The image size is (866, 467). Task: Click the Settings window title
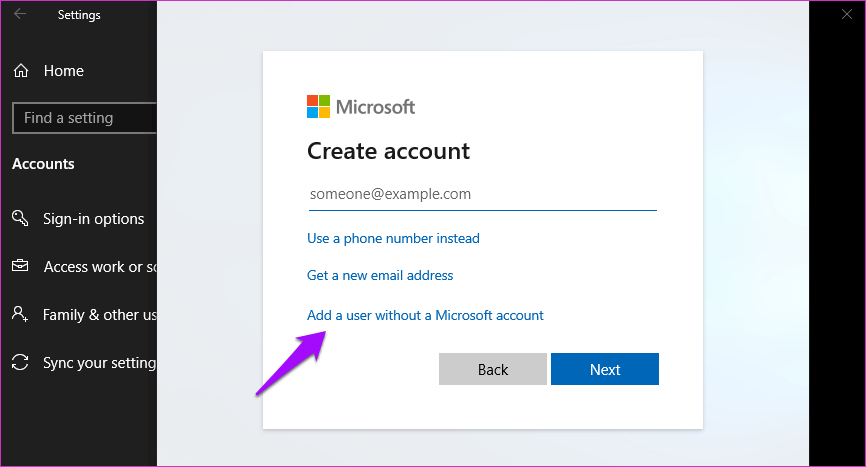(x=79, y=15)
